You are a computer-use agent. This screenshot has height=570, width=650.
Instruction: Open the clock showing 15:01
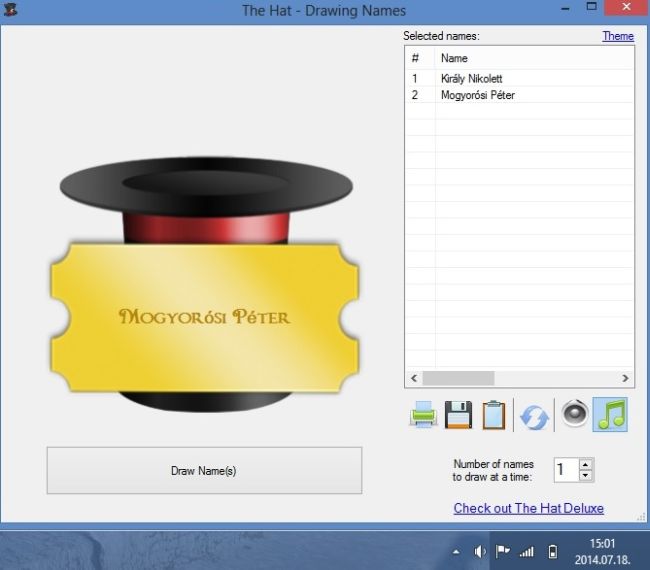pos(602,543)
